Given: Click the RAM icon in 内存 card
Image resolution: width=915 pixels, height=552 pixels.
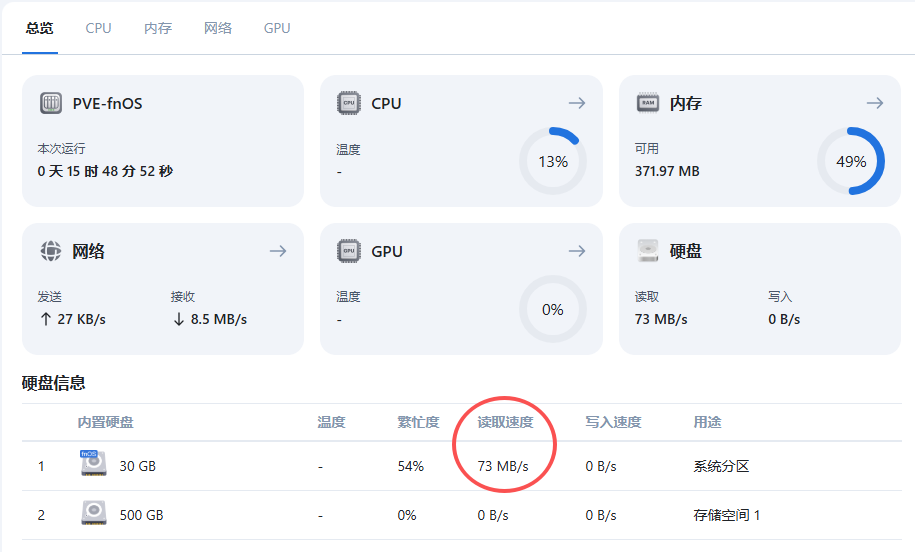Looking at the screenshot, I should click(648, 103).
